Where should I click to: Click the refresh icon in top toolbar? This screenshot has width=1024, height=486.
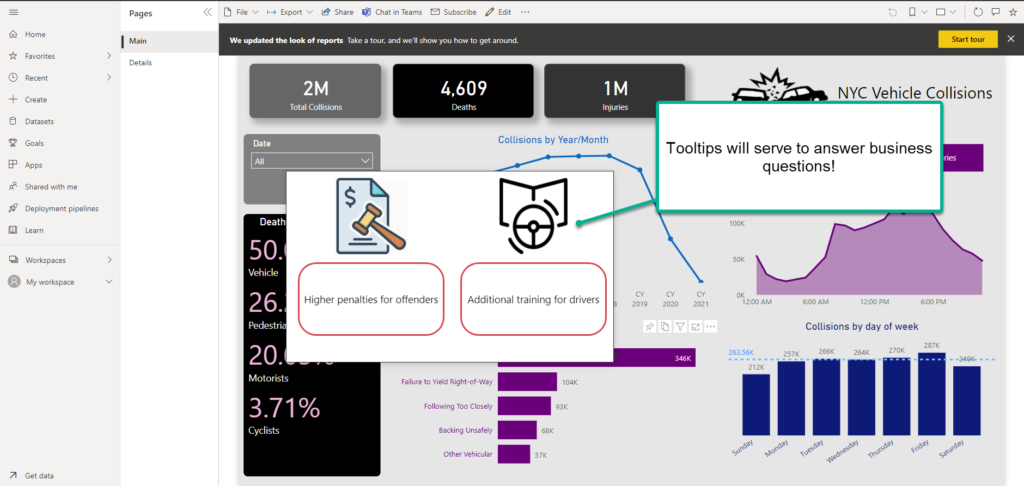point(978,12)
